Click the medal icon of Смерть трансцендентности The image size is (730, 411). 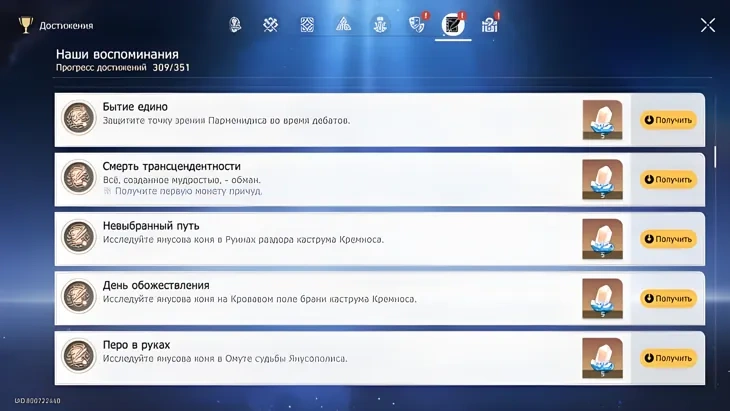click(x=79, y=179)
